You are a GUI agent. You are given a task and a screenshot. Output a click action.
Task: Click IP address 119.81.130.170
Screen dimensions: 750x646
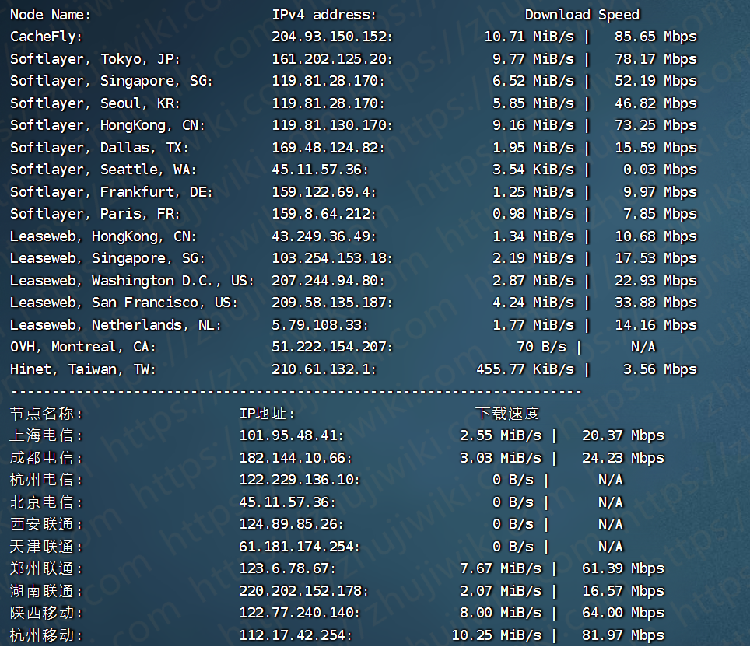click(332, 125)
